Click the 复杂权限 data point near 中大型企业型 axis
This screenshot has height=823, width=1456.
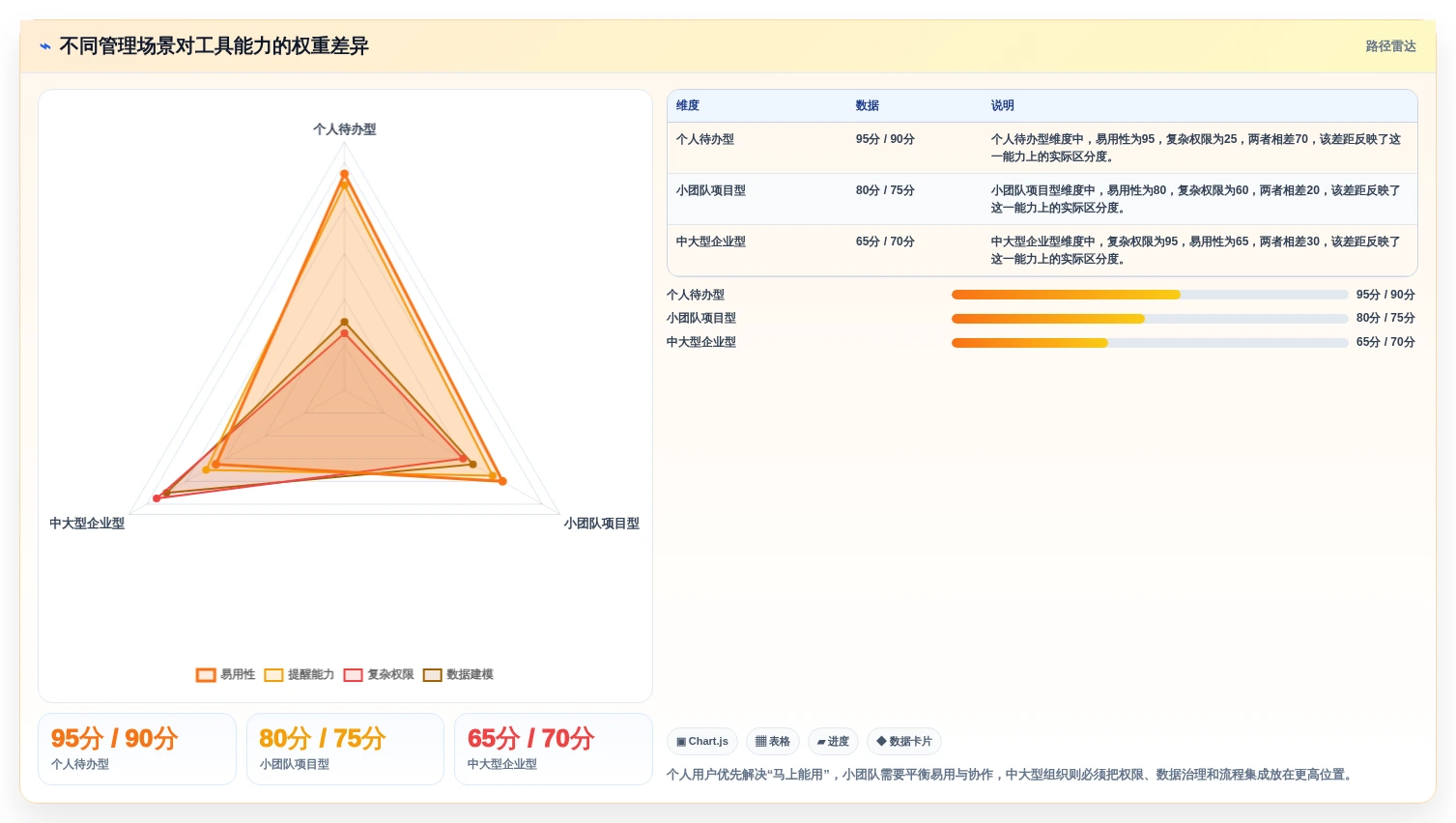pyautogui.click(x=157, y=498)
